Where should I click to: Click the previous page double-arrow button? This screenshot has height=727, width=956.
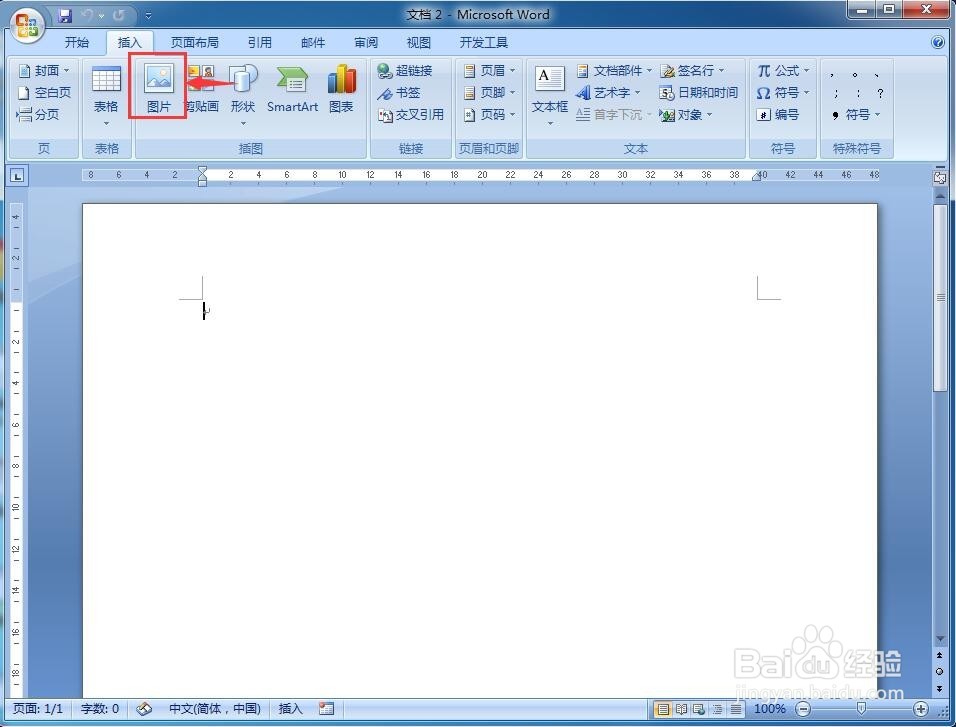tap(940, 656)
